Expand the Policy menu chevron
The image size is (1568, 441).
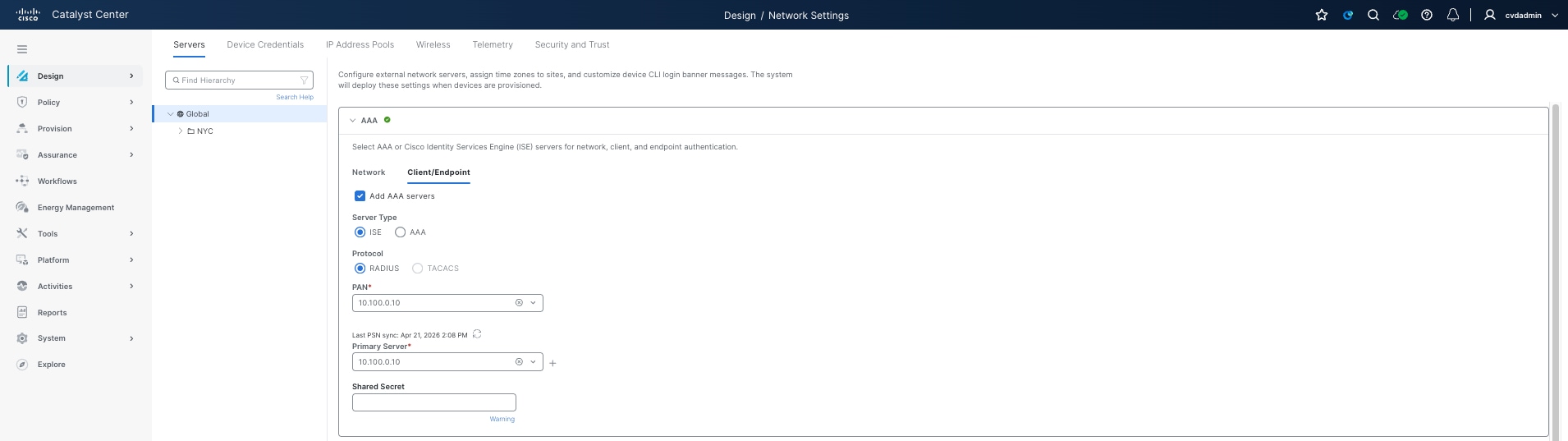click(x=131, y=102)
